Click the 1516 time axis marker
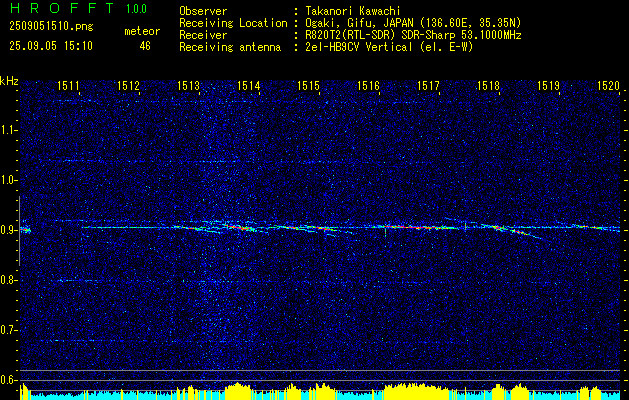629x400 pixels. (x=368, y=85)
